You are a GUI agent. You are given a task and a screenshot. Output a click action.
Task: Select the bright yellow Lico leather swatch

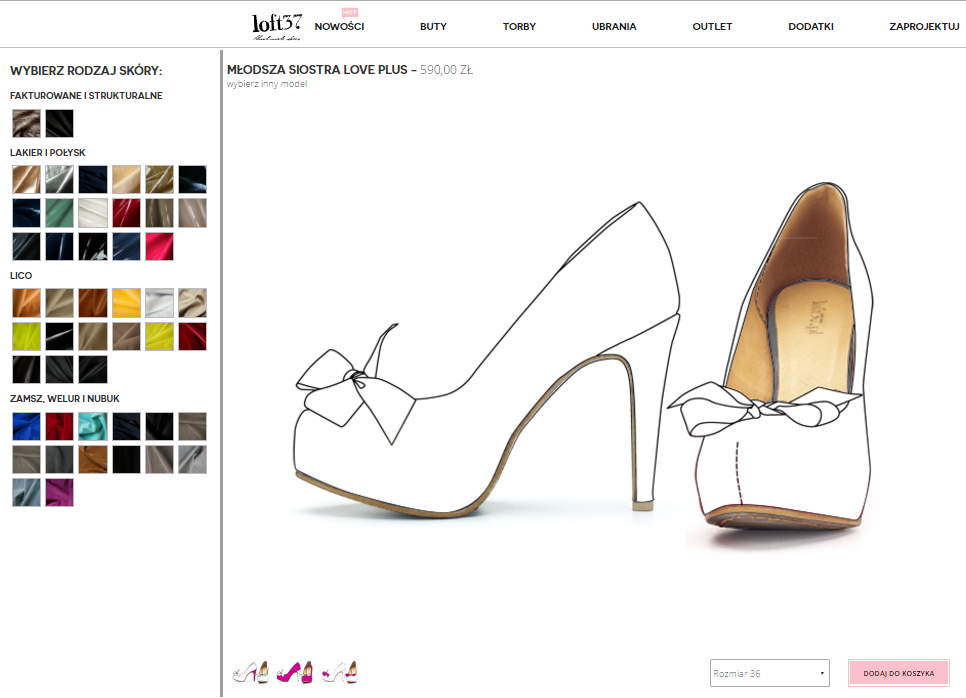[126, 303]
